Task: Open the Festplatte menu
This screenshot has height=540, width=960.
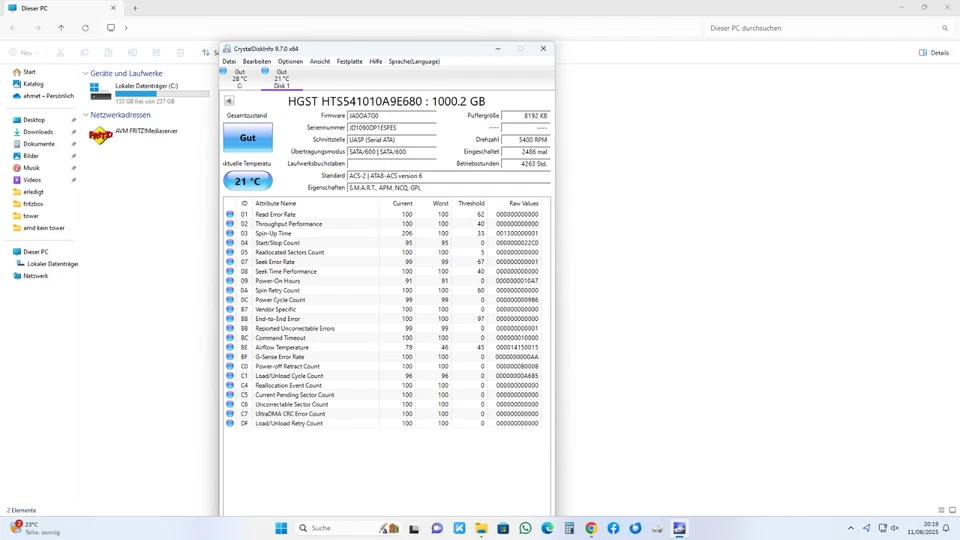Action: (349, 61)
